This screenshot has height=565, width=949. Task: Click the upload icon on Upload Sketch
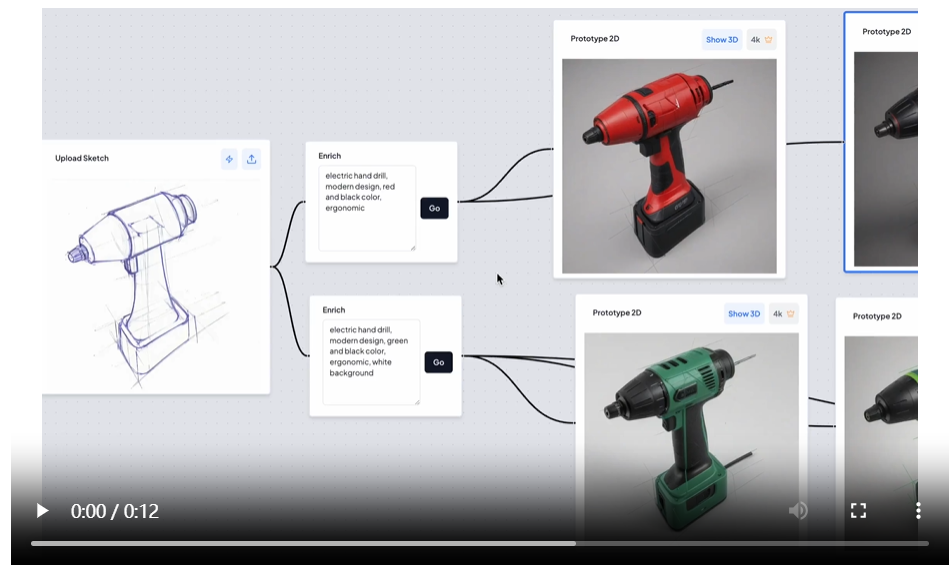tap(251, 159)
